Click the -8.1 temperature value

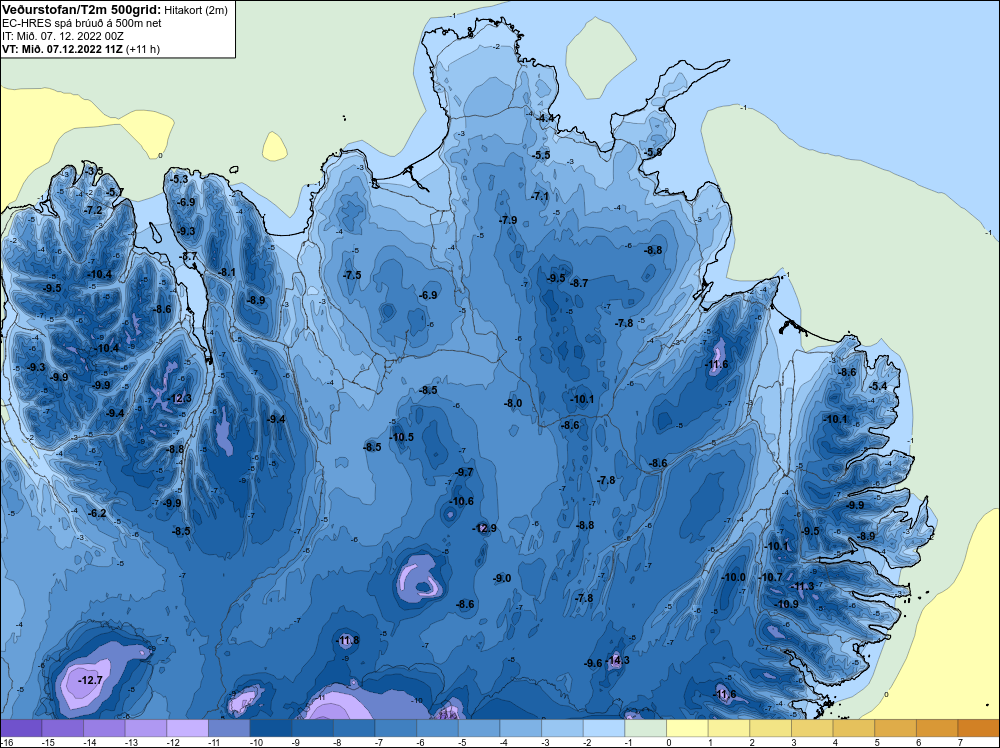227,272
